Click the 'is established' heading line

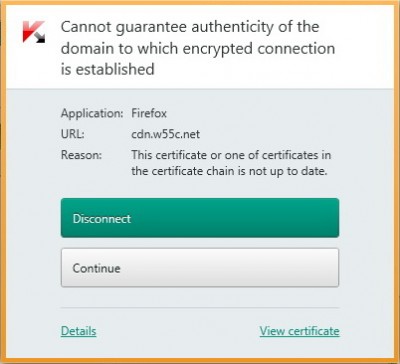(107, 69)
